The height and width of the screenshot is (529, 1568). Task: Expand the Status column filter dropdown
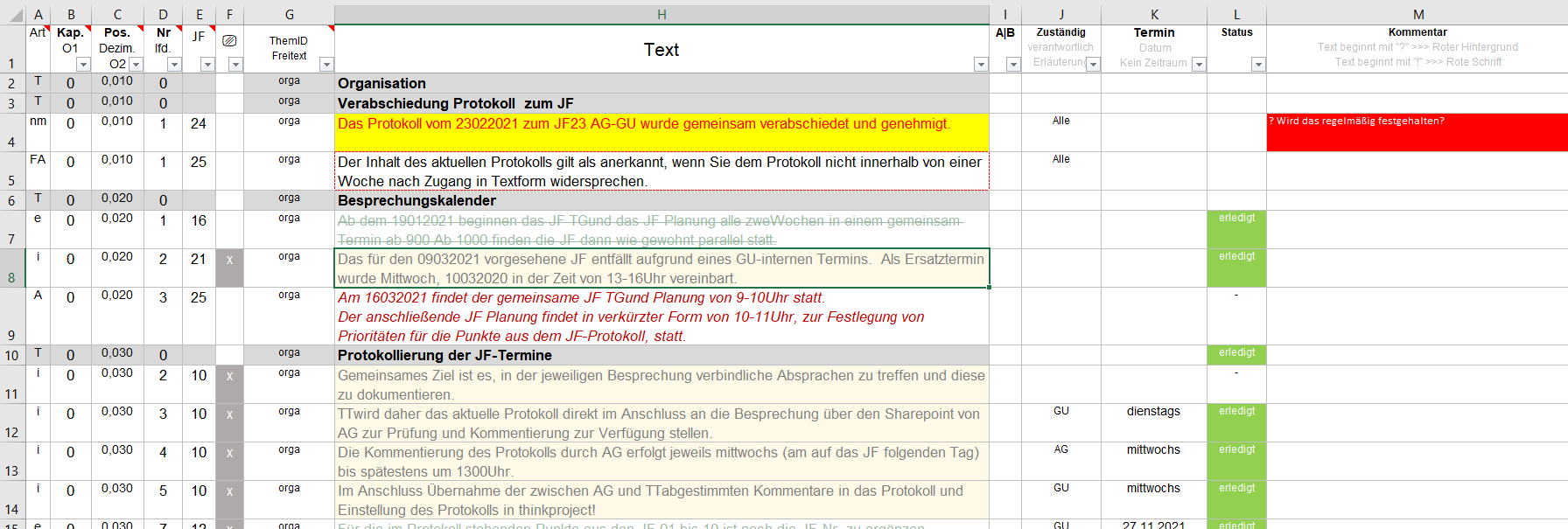coord(1257,65)
